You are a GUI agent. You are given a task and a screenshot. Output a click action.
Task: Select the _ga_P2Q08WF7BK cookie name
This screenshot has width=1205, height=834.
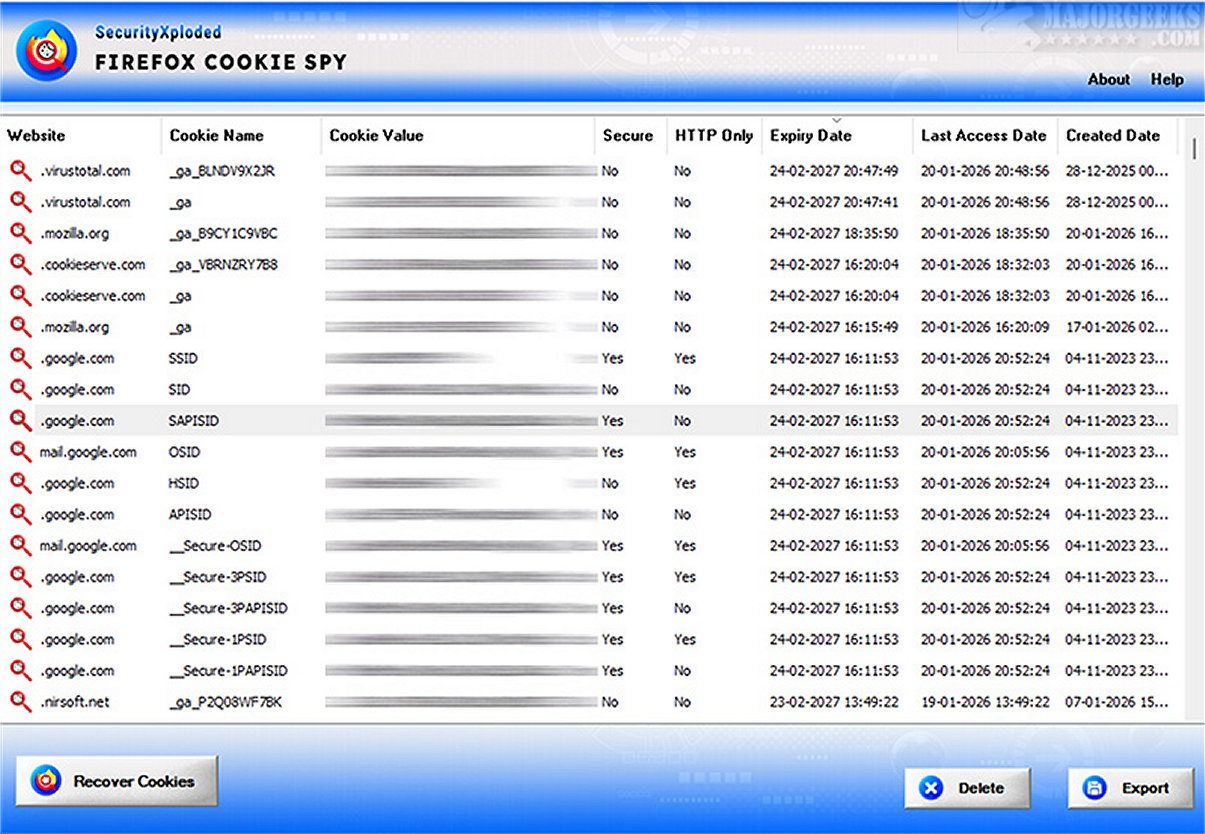coord(225,702)
